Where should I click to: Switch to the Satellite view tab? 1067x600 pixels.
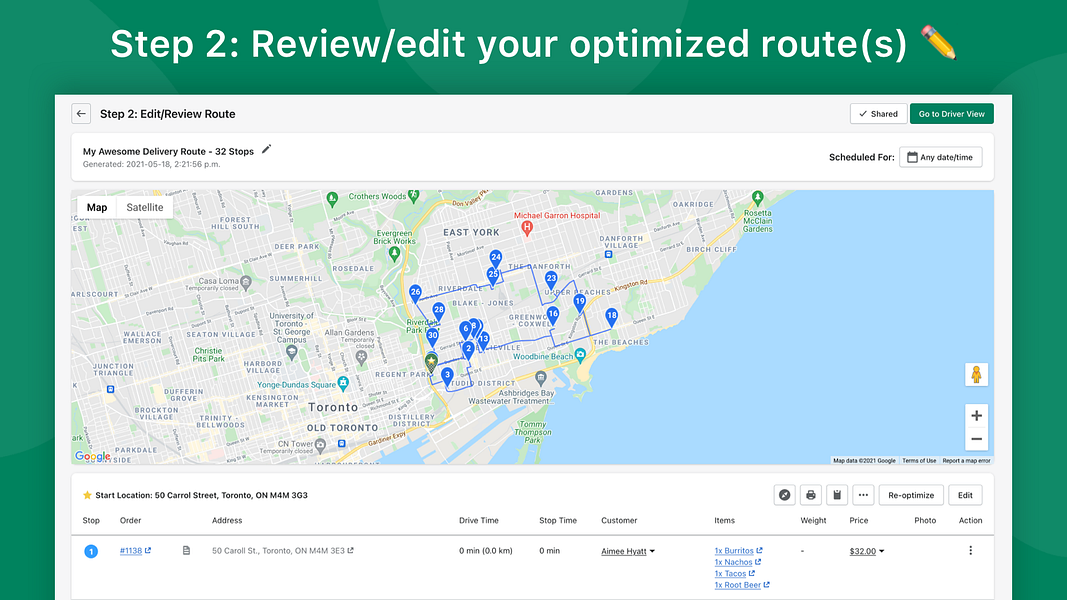(145, 207)
